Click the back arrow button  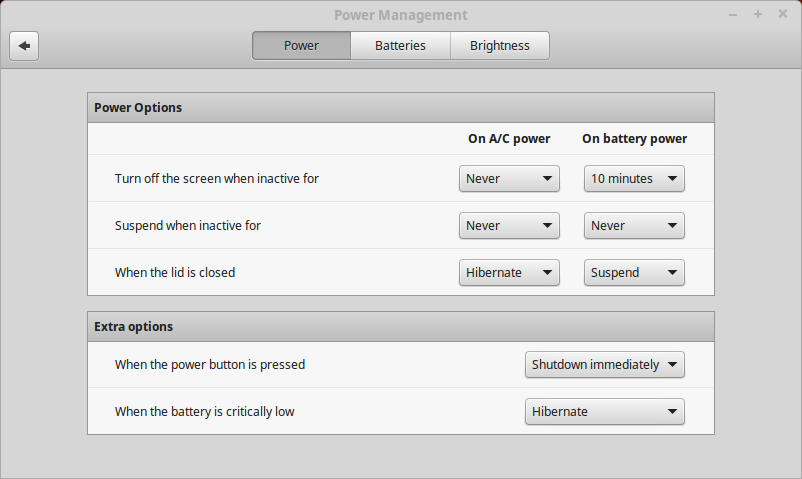(x=24, y=46)
